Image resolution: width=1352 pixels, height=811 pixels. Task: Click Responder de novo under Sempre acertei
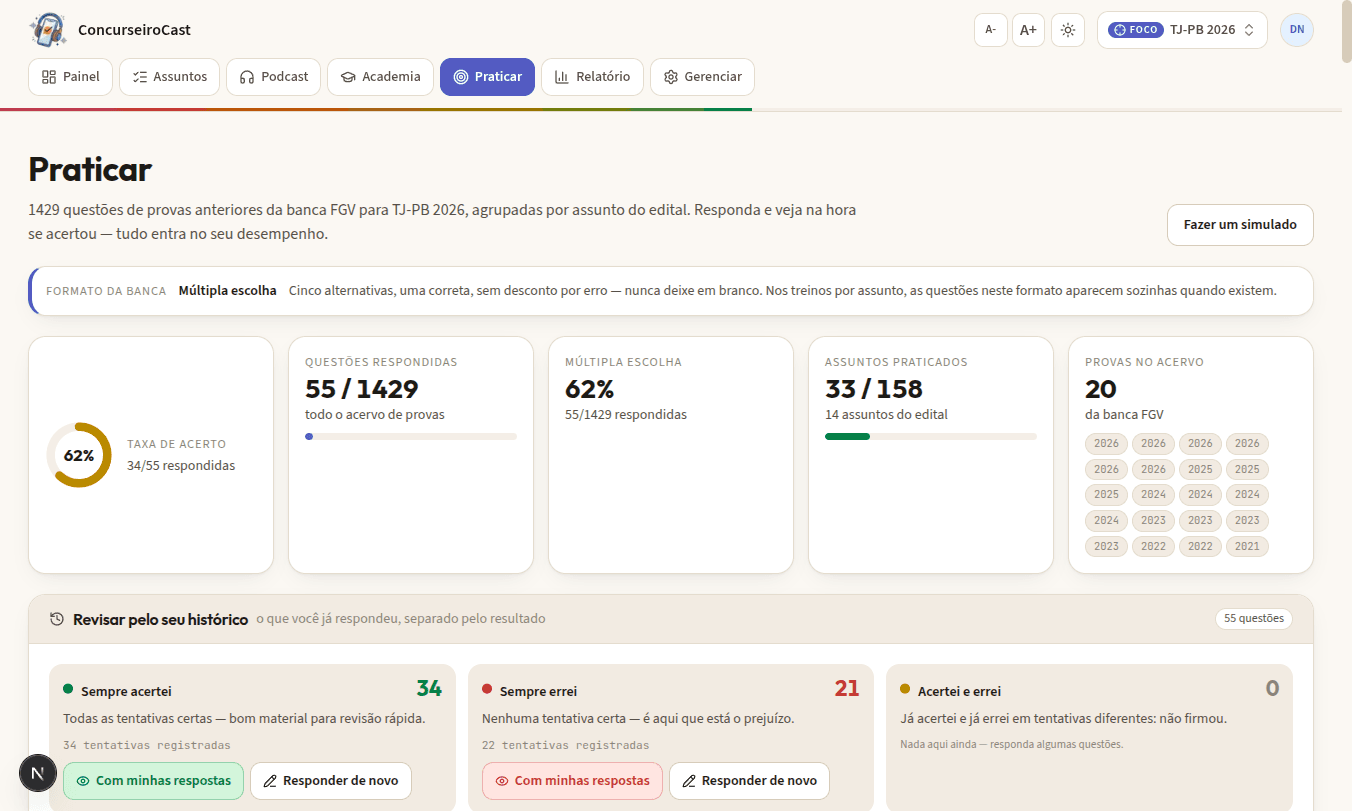331,781
